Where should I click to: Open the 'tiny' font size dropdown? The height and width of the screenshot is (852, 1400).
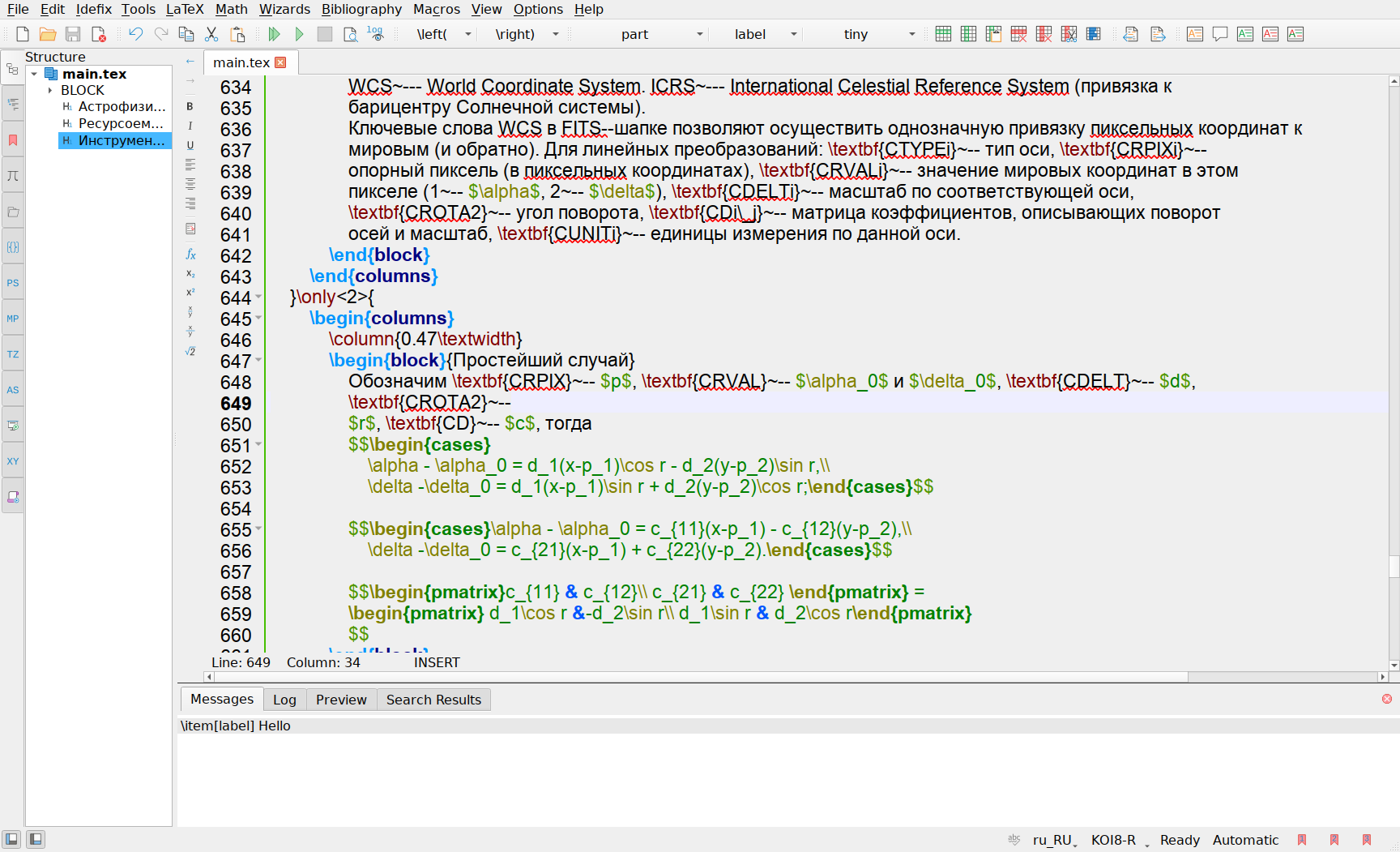[x=911, y=34]
